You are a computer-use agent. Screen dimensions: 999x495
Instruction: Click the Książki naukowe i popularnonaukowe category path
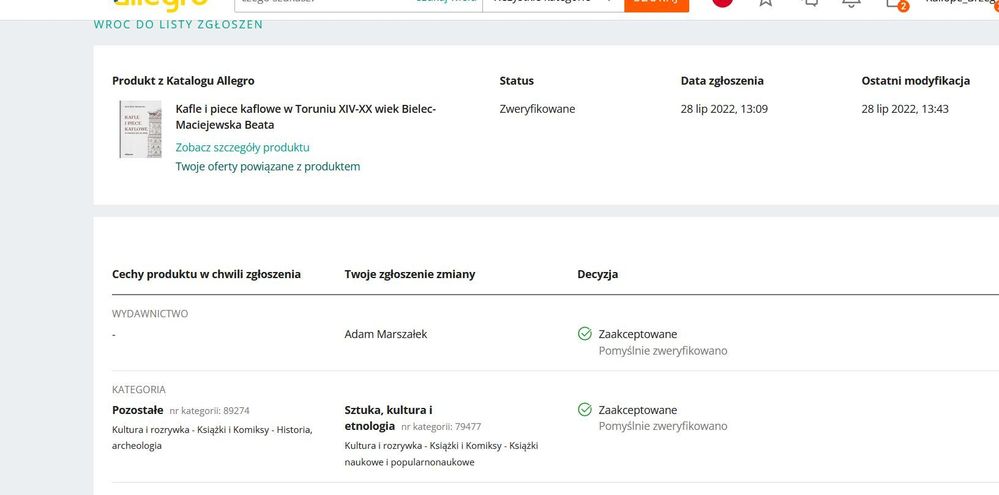(442, 454)
